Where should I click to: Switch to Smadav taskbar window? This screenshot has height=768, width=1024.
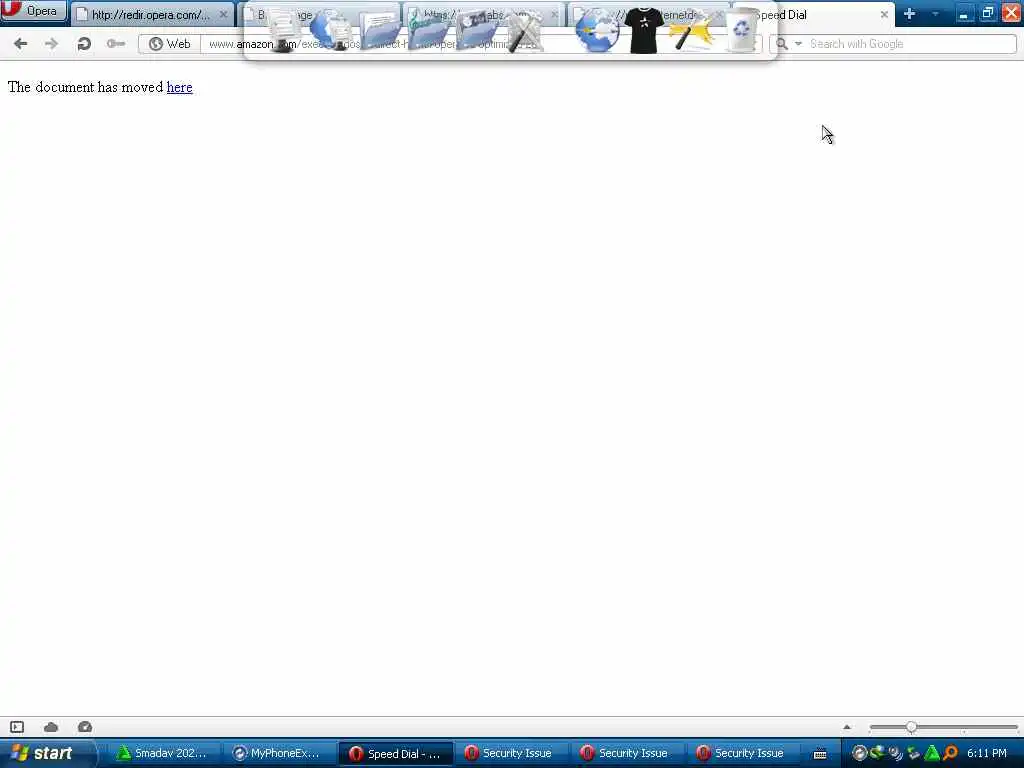[x=163, y=753]
